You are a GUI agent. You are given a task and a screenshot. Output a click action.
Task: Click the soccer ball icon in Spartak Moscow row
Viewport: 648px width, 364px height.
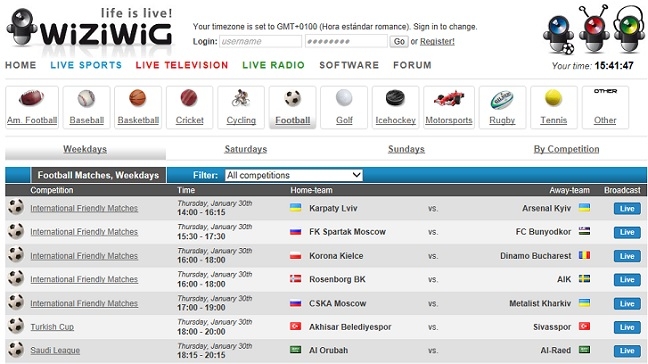click(x=16, y=231)
